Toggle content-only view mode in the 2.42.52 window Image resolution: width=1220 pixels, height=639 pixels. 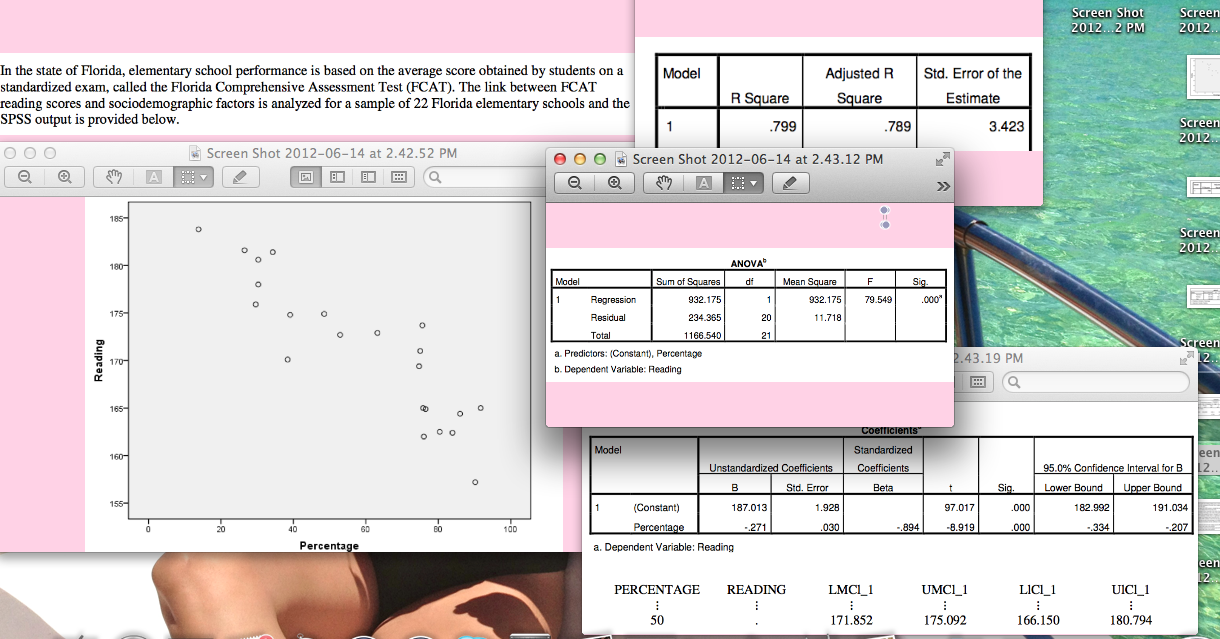tap(305, 175)
